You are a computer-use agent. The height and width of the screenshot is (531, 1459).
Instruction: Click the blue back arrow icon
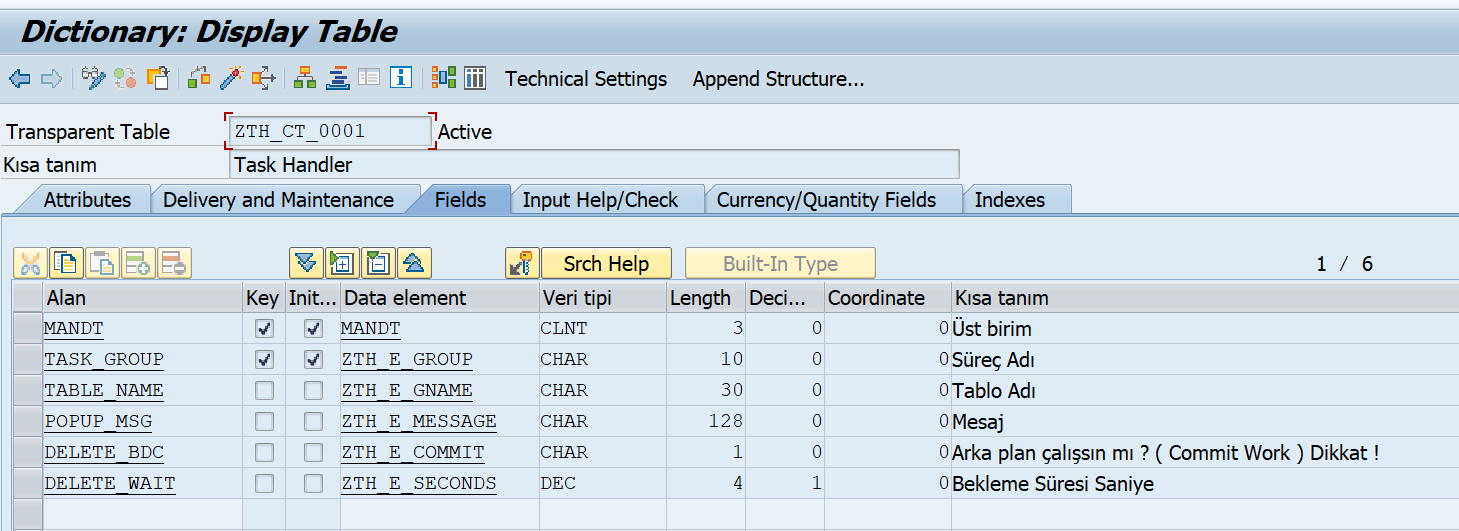pos(19,78)
